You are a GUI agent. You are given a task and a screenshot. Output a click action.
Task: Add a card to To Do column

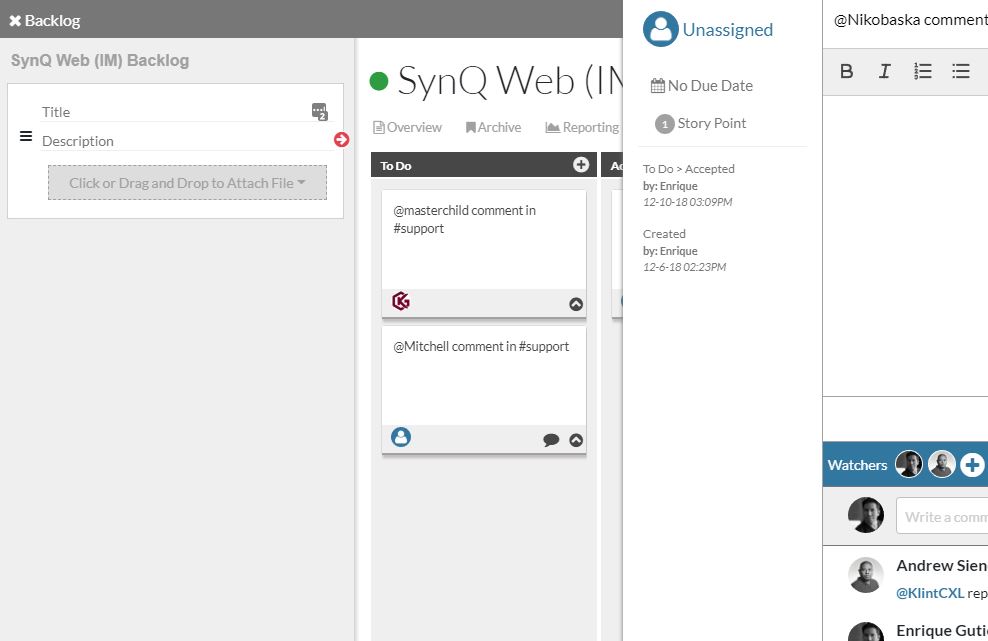tap(581, 165)
